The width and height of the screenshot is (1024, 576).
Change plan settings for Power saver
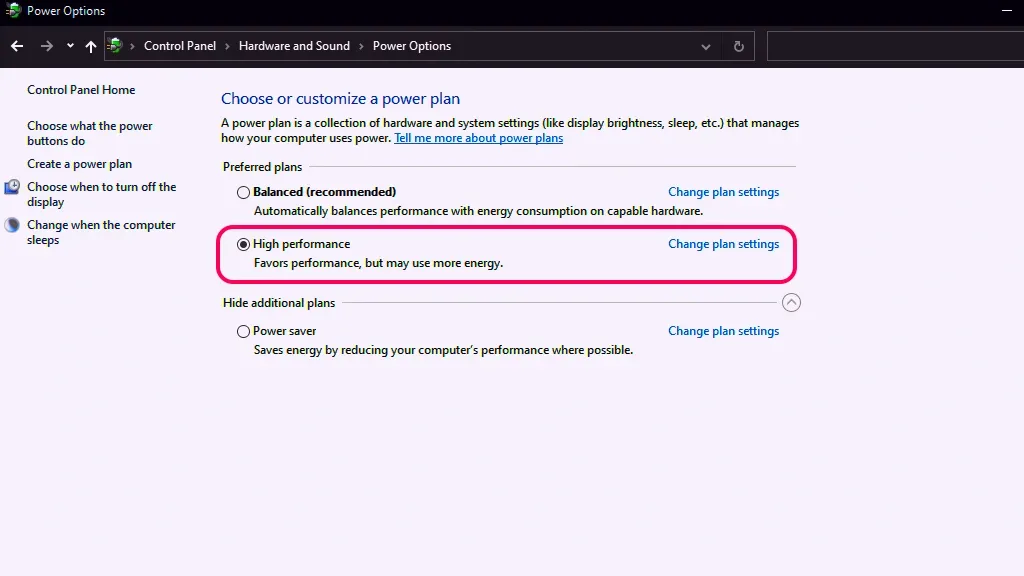tap(723, 330)
